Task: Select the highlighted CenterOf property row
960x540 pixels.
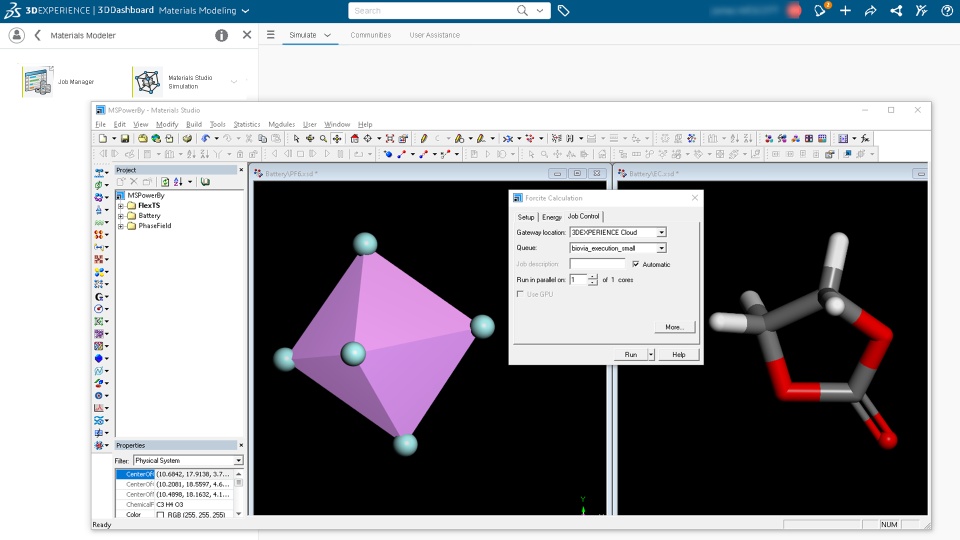Action: tap(176, 474)
